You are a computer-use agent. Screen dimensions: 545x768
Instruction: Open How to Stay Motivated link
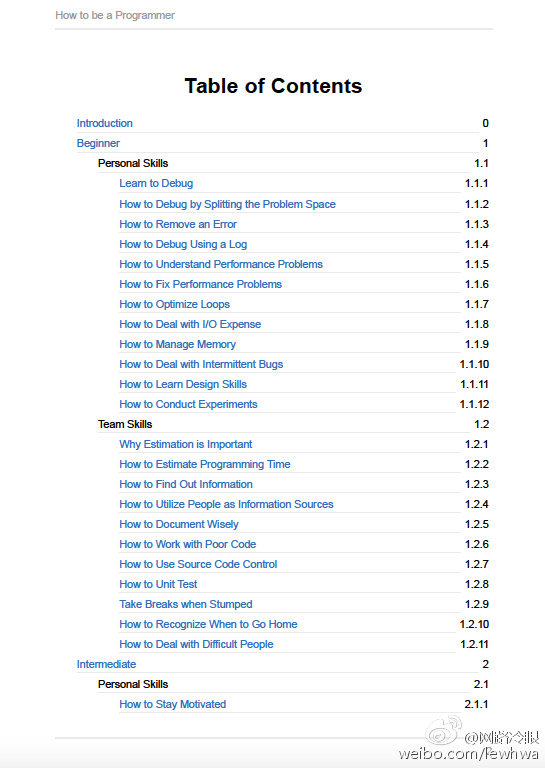(x=172, y=704)
